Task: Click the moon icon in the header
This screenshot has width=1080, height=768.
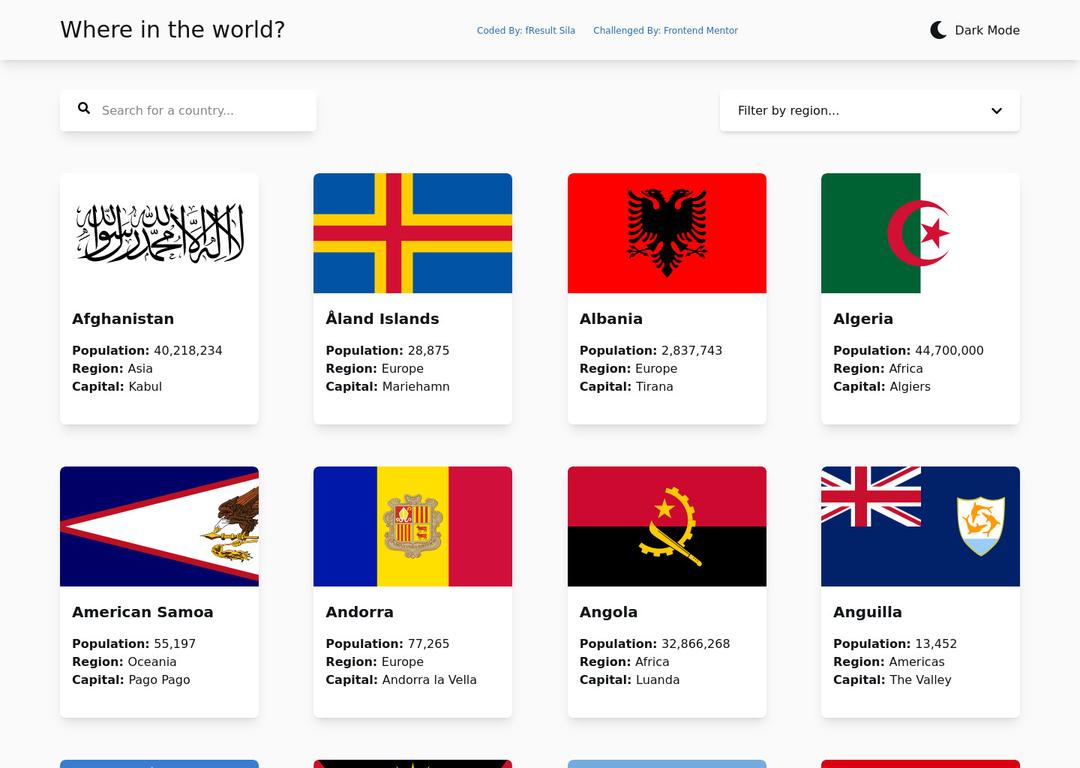Action: pyautogui.click(x=937, y=29)
